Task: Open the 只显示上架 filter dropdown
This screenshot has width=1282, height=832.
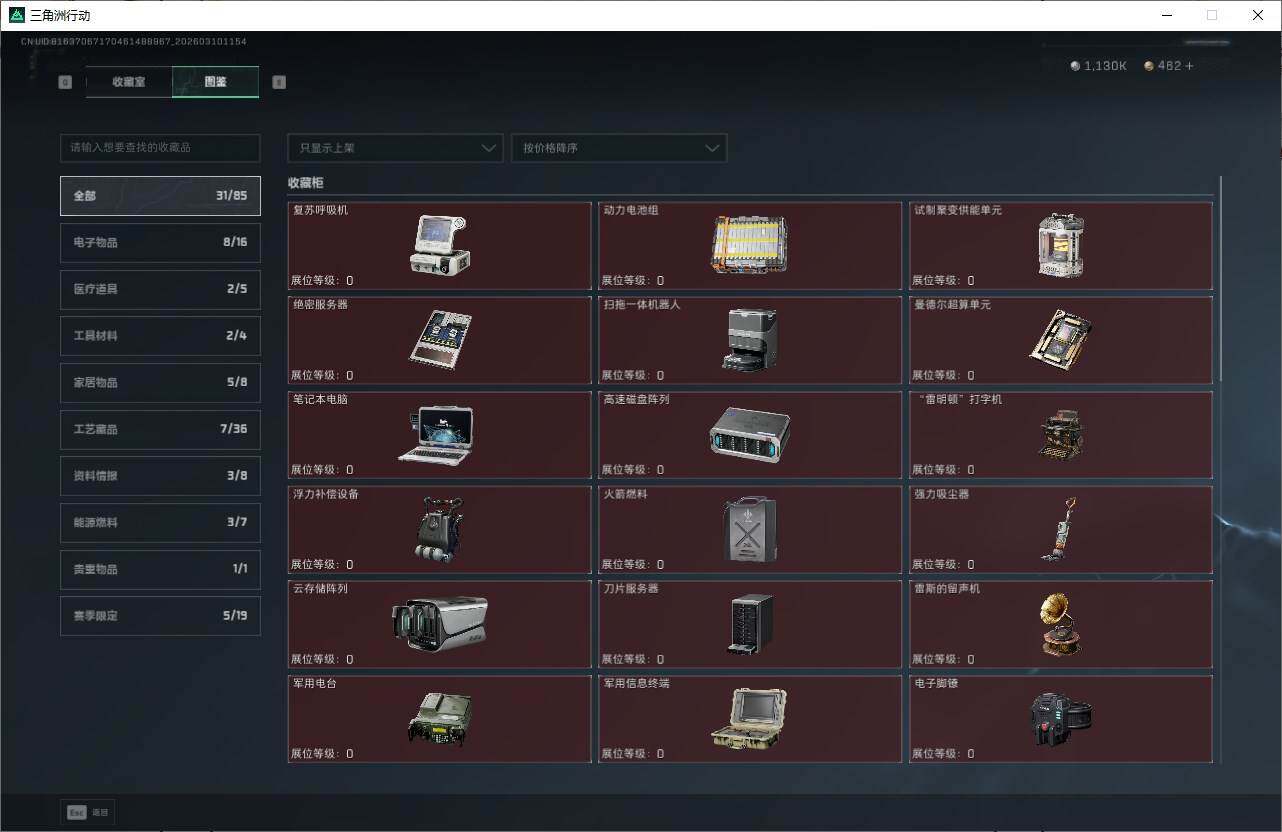Action: point(395,148)
